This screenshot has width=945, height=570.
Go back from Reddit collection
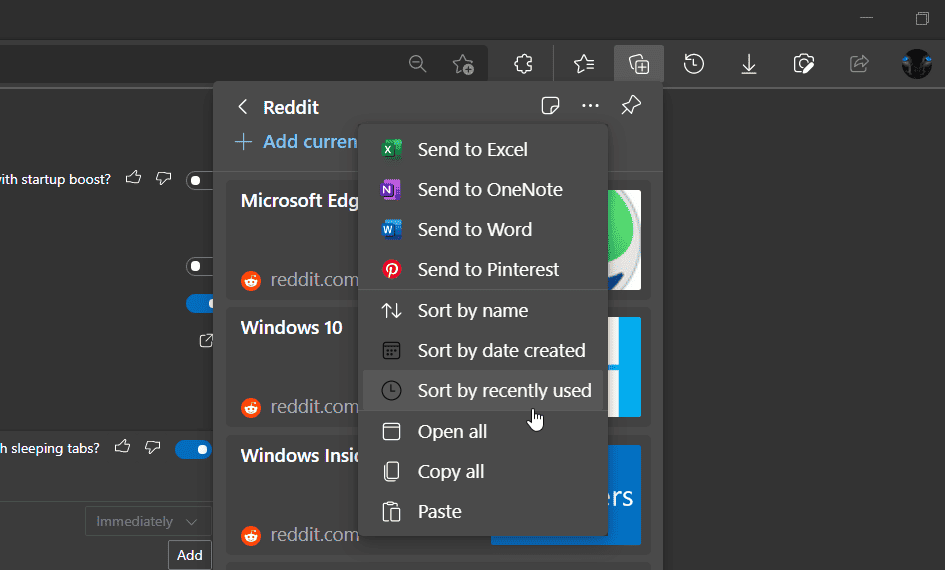242,107
